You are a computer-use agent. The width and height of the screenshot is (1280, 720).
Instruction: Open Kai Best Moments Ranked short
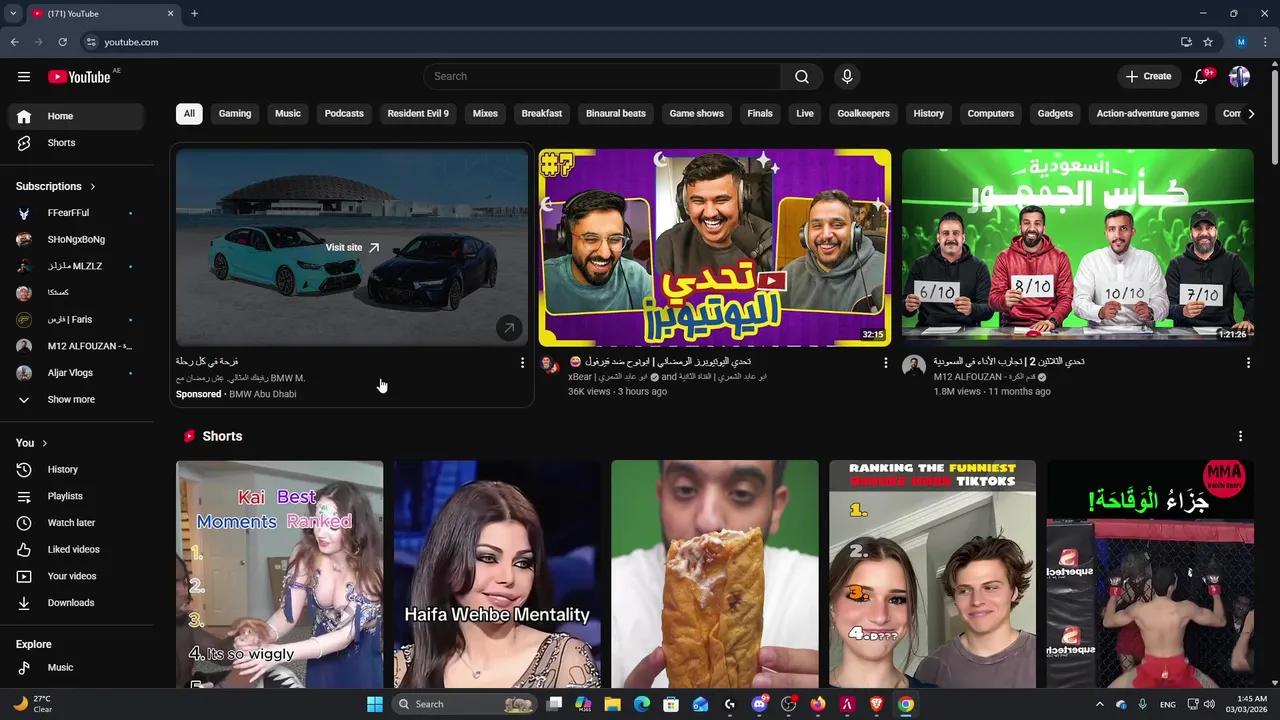pyautogui.click(x=280, y=574)
